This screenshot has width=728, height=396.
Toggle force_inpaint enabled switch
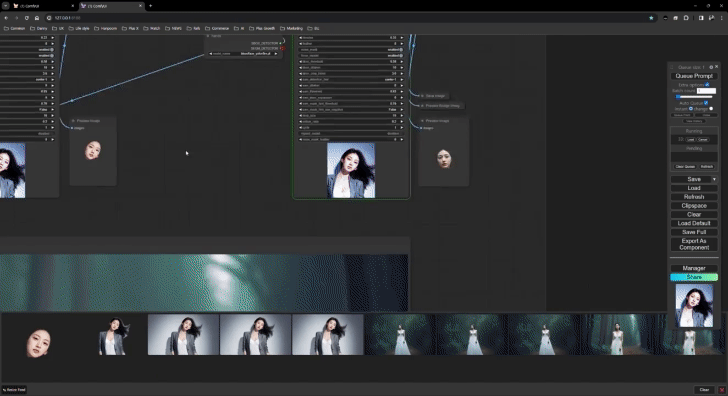click(401, 56)
